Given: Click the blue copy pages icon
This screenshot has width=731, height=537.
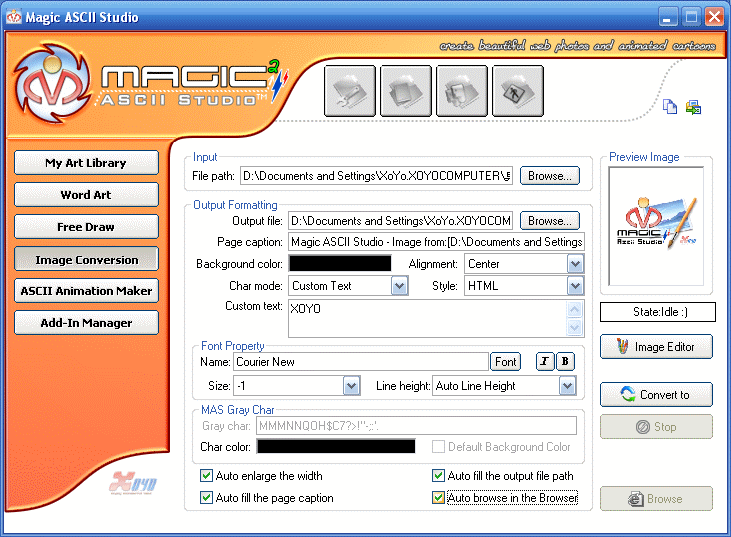Looking at the screenshot, I should 670,107.
